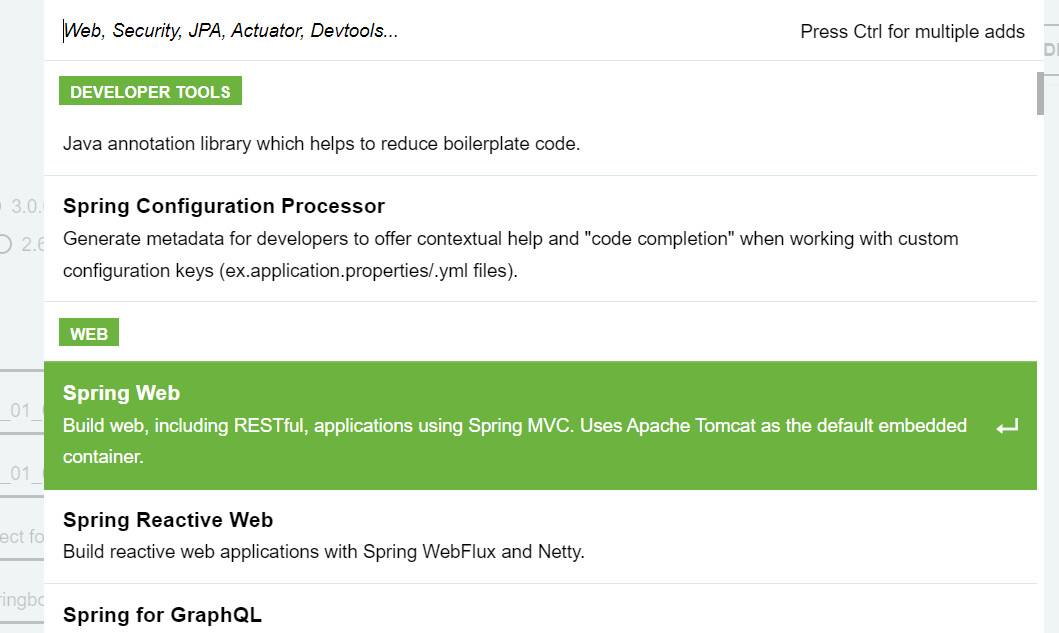Choose Spring Configuration Processor dependency
Image resolution: width=1059 pixels, height=633 pixels.
(x=540, y=238)
